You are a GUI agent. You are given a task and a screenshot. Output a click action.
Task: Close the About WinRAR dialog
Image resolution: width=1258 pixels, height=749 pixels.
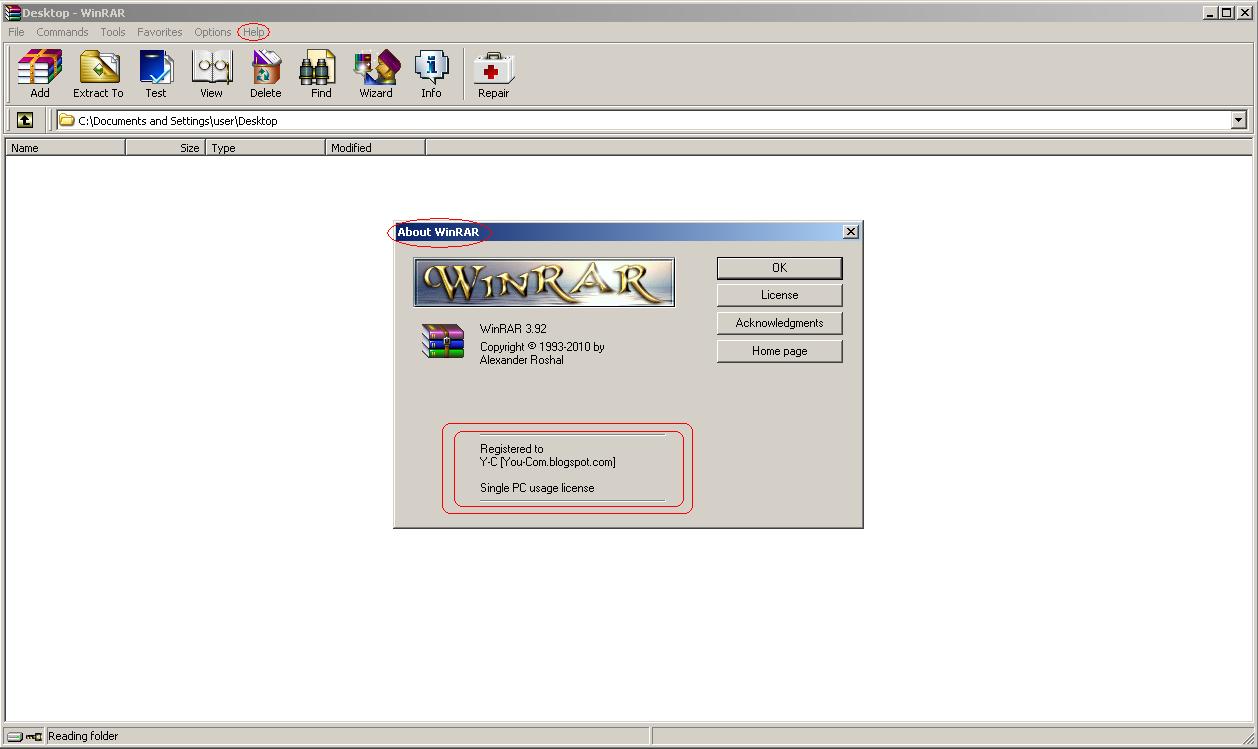click(851, 232)
